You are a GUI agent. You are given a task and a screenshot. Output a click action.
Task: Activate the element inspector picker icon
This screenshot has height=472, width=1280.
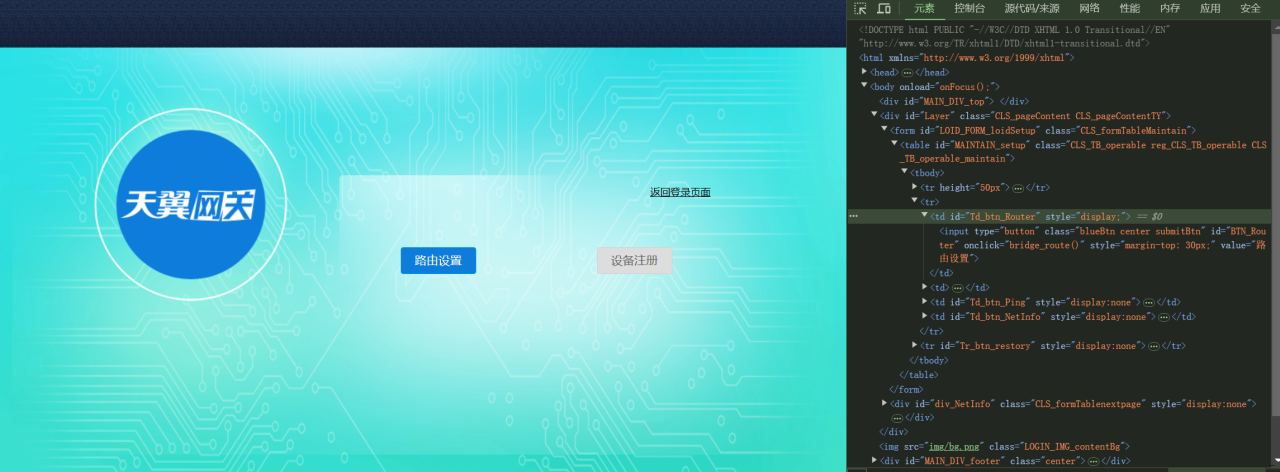point(860,8)
